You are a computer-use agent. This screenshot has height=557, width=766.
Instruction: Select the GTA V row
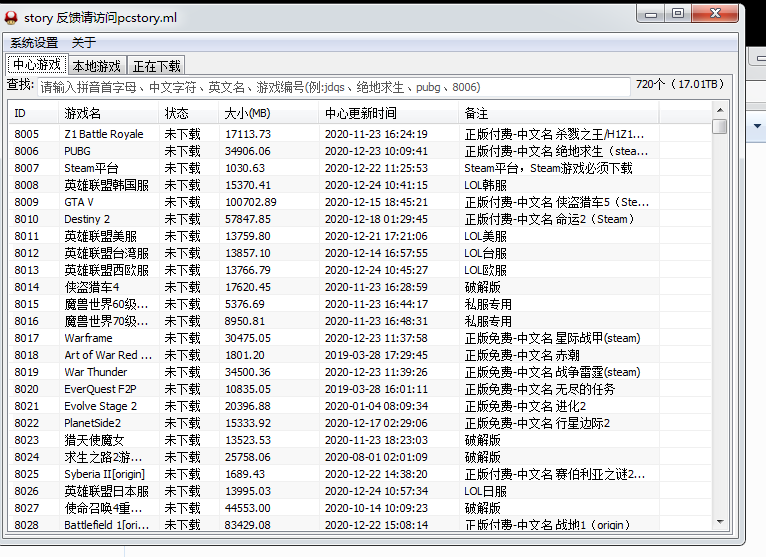360,202
